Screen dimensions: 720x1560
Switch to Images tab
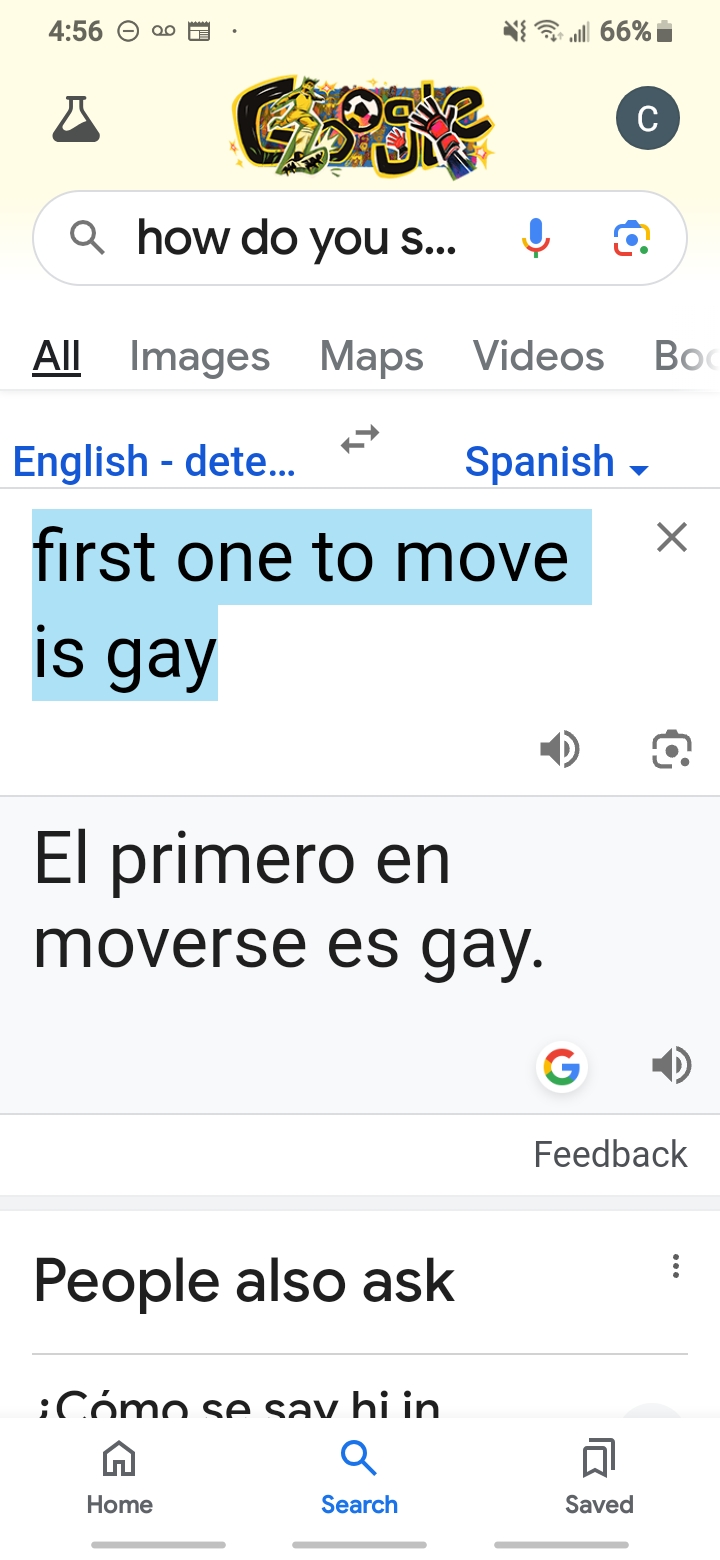click(200, 356)
